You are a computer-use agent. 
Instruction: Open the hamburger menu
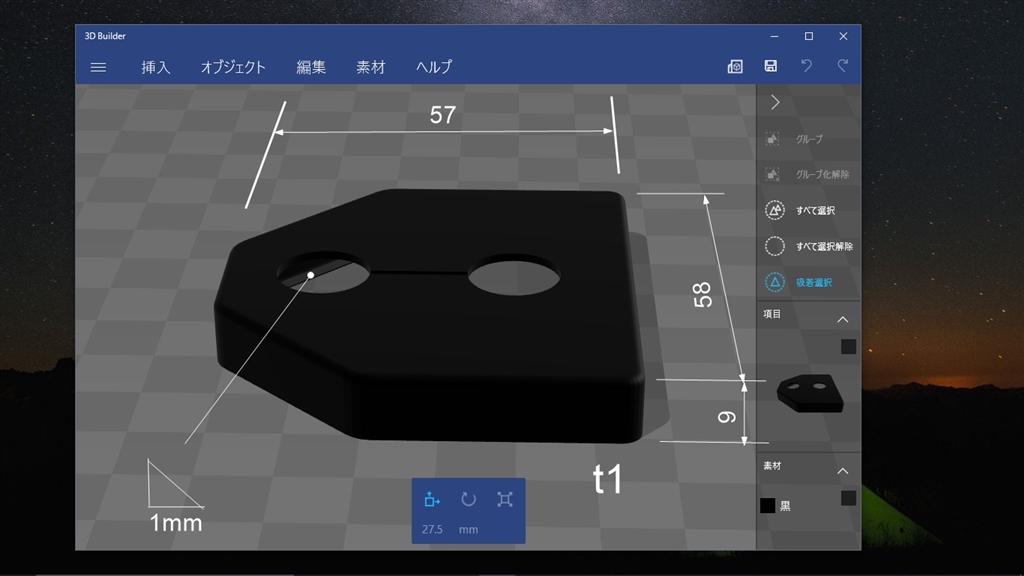(98, 67)
